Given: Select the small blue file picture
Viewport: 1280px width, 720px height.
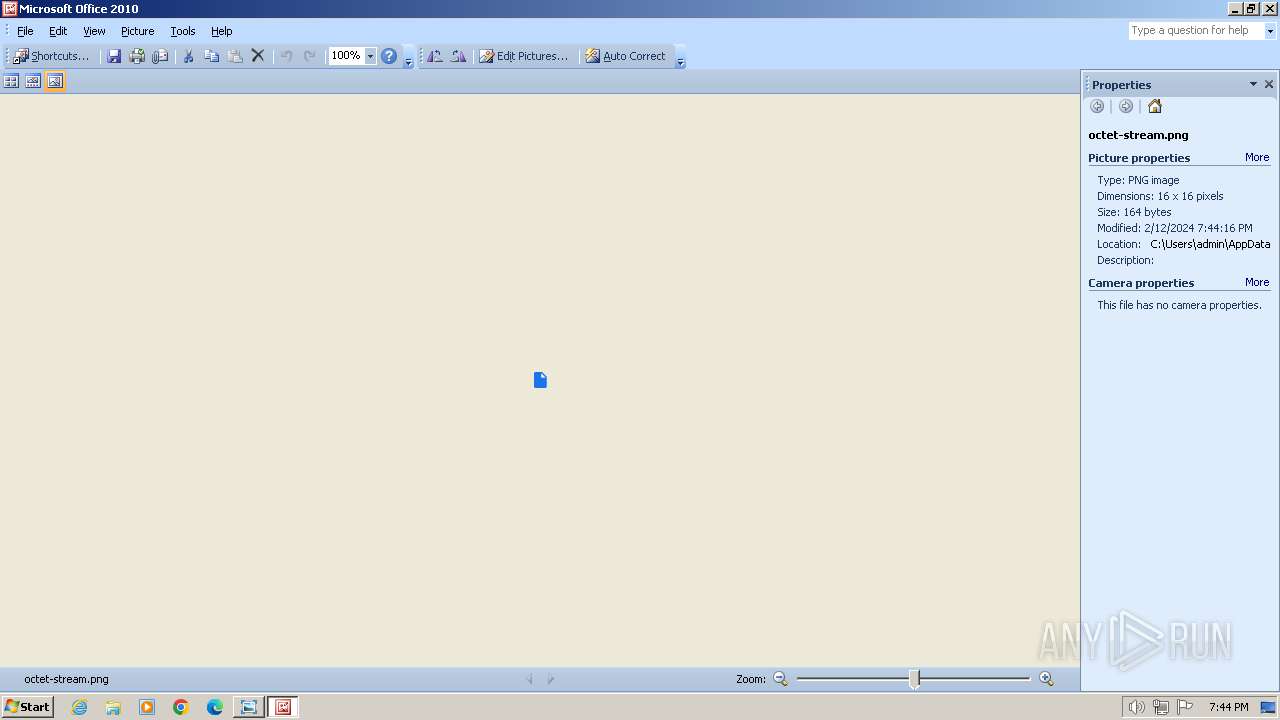Looking at the screenshot, I should (x=540, y=380).
